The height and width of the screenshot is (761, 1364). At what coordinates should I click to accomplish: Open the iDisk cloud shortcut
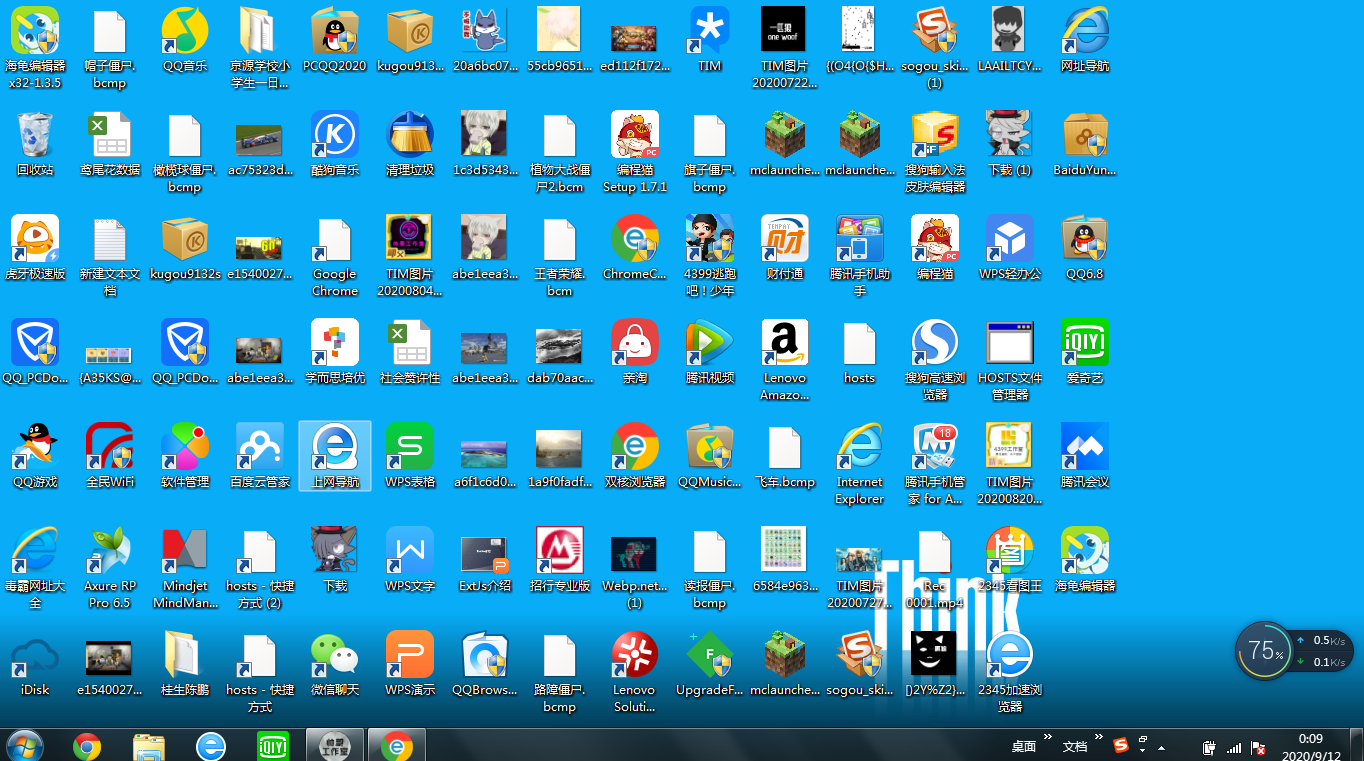tap(35, 664)
